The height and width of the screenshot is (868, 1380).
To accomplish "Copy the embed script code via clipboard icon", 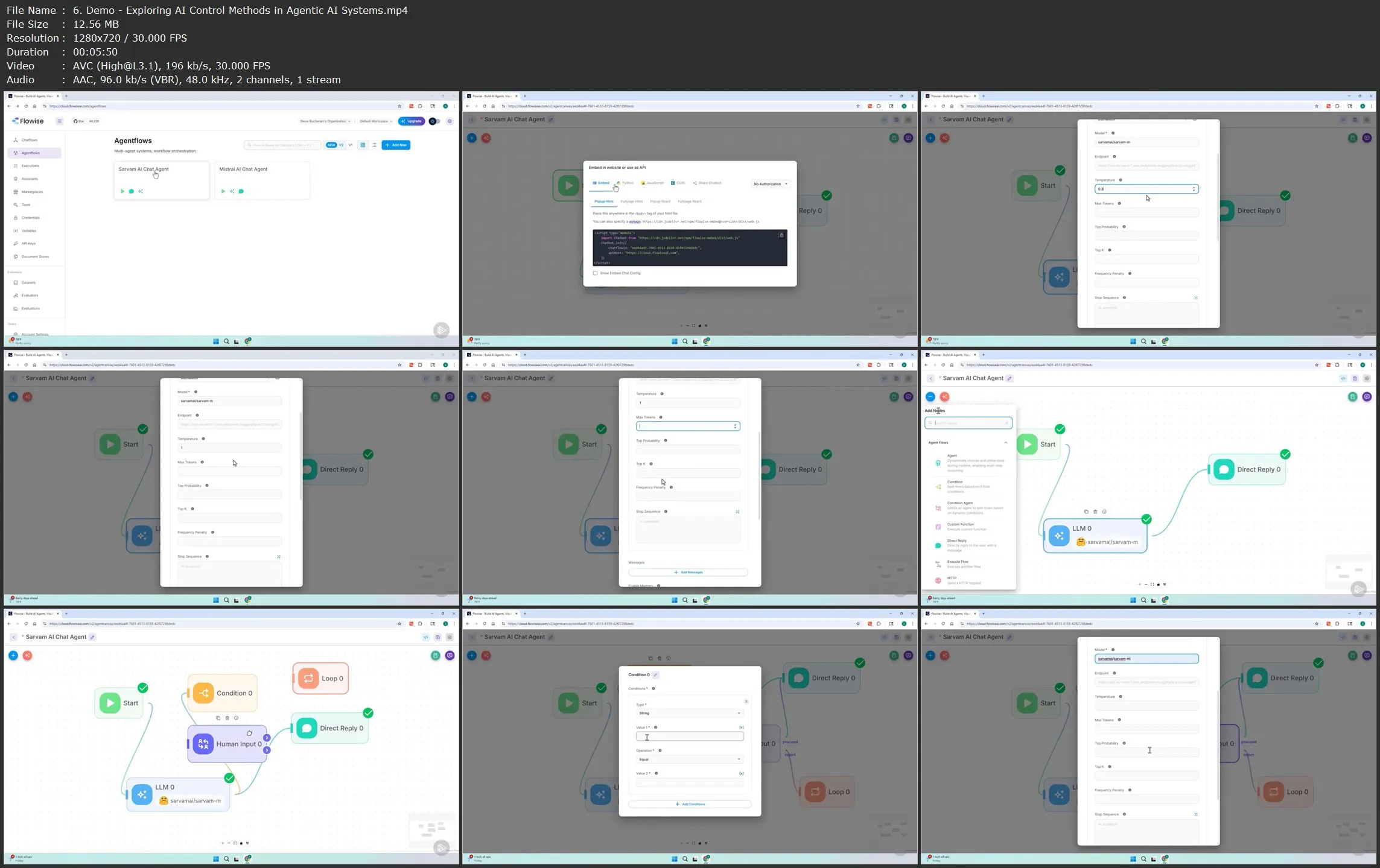I will pos(781,235).
